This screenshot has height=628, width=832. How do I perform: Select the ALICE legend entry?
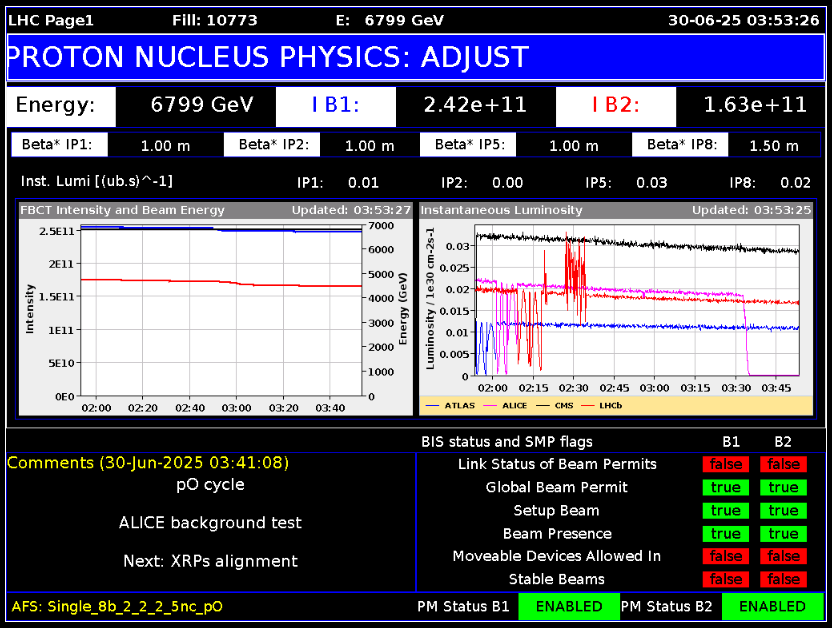coord(513,405)
